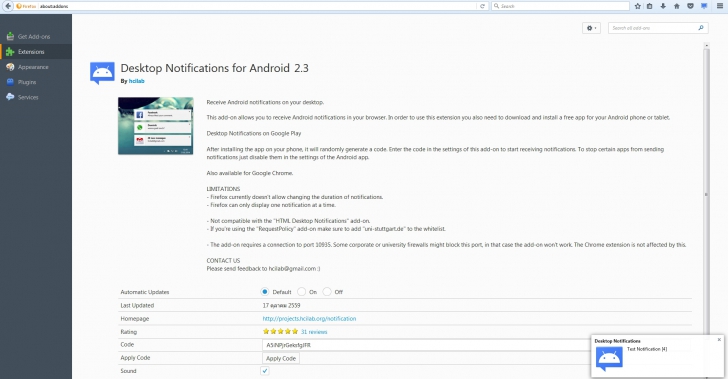Bookmark this page with the star icon

point(637,6)
